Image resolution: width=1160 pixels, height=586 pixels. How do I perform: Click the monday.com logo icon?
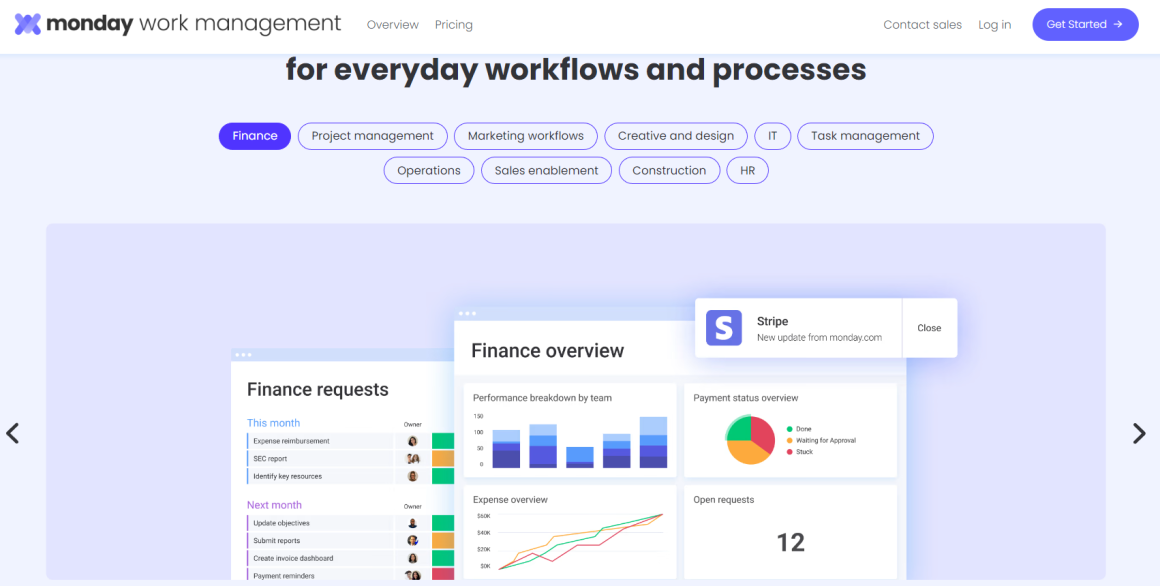26,23
